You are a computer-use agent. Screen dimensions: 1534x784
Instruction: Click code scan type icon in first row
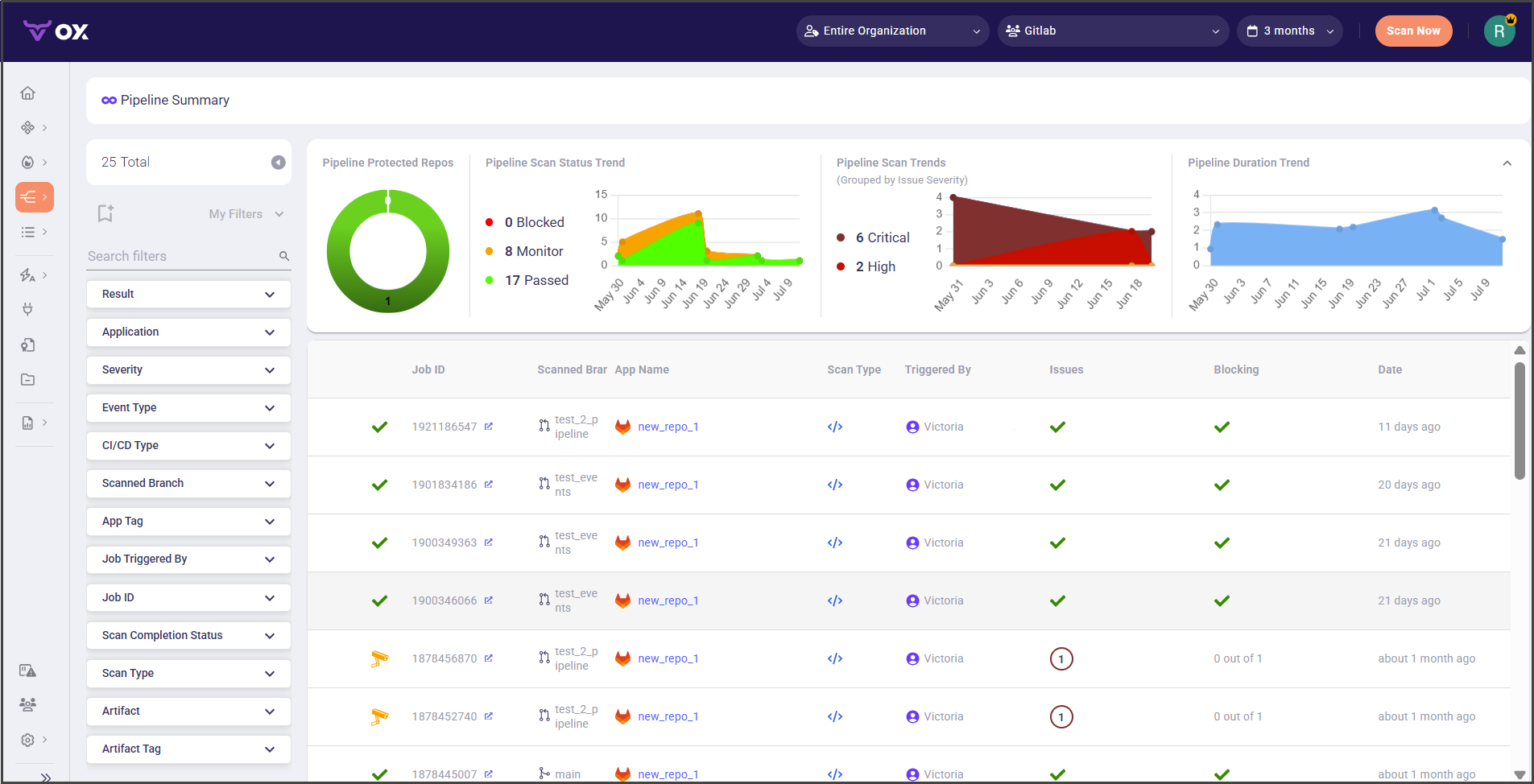[835, 427]
